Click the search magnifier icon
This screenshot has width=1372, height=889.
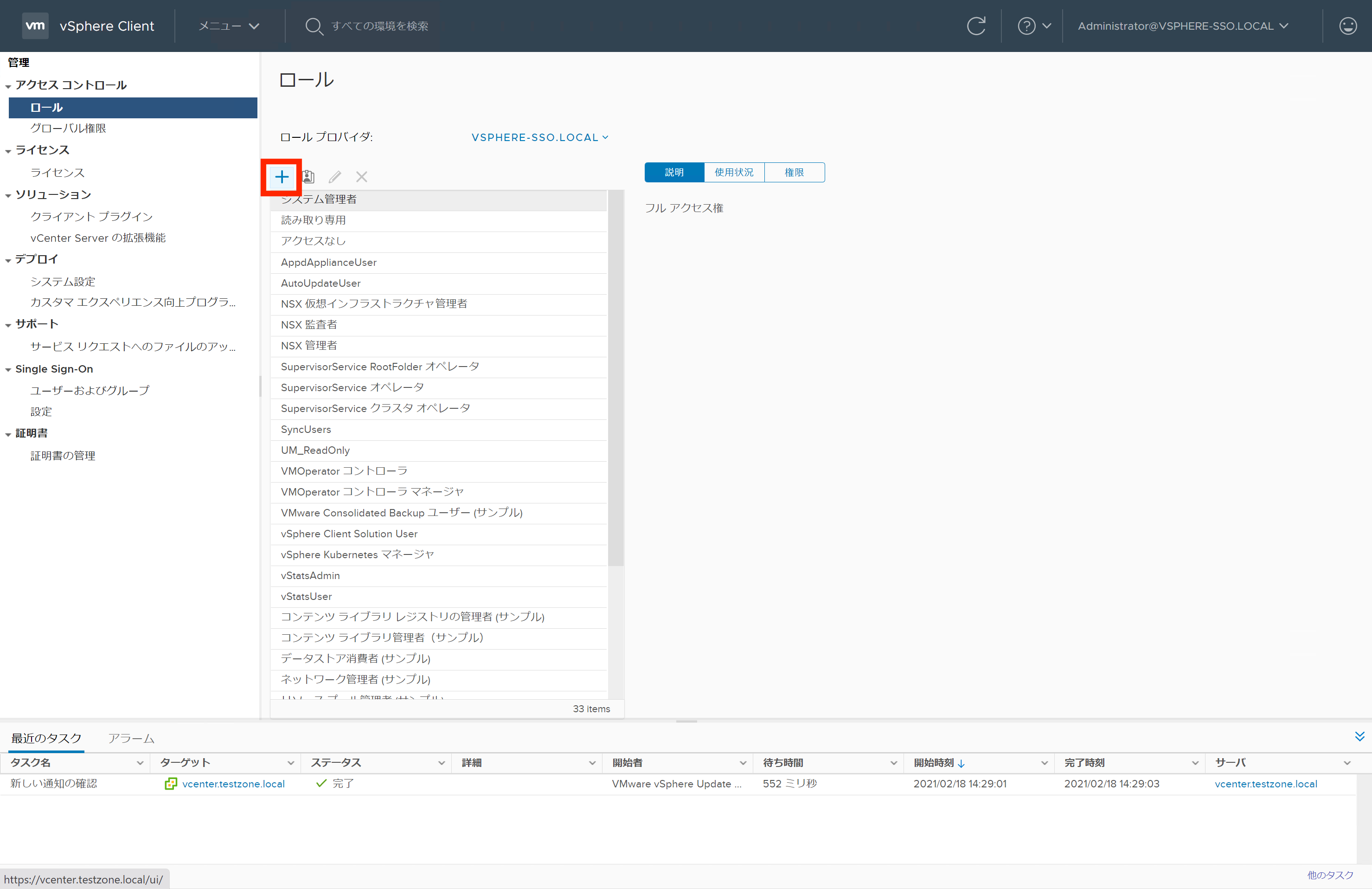314,26
